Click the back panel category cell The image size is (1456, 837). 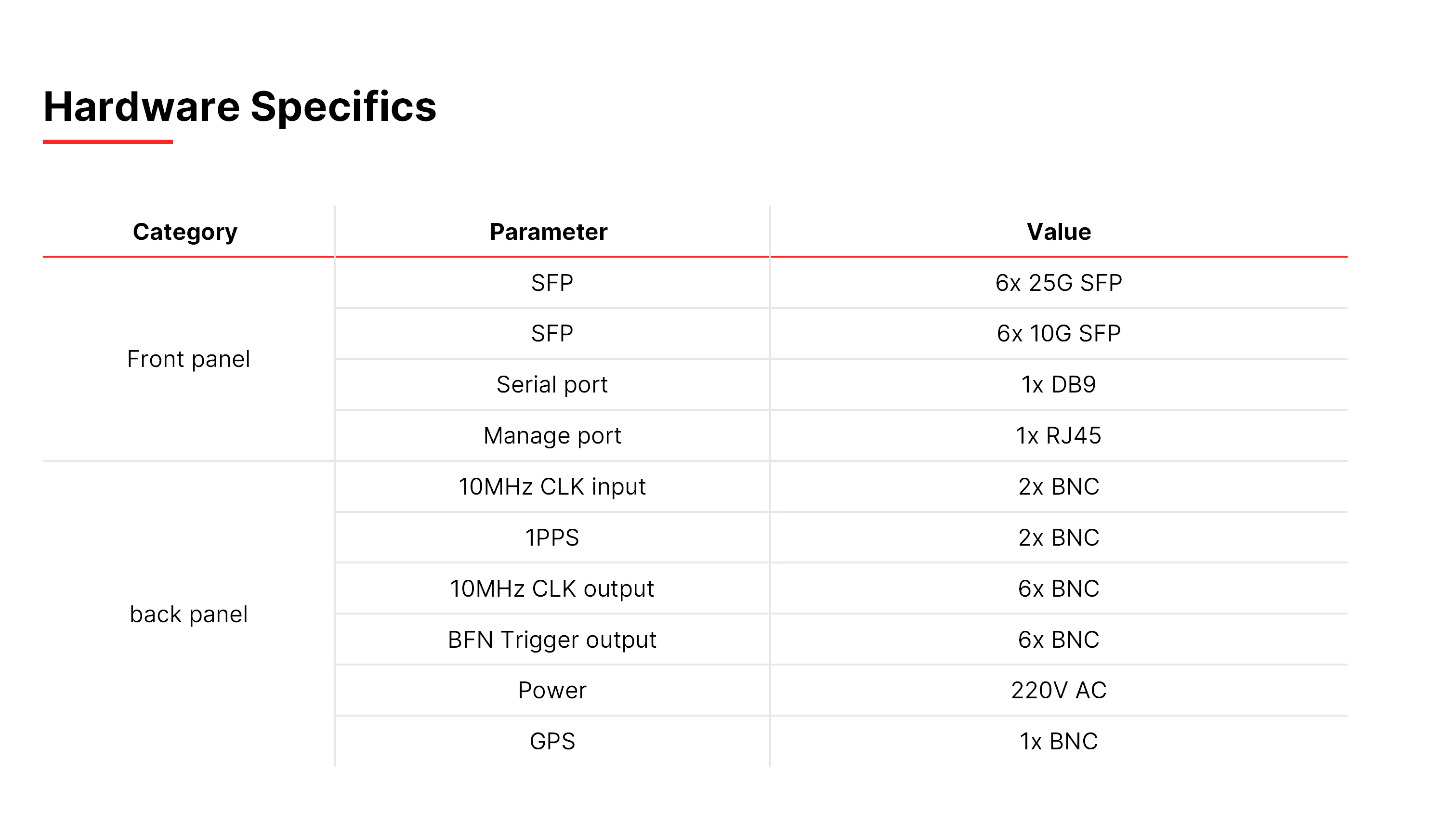(188, 615)
